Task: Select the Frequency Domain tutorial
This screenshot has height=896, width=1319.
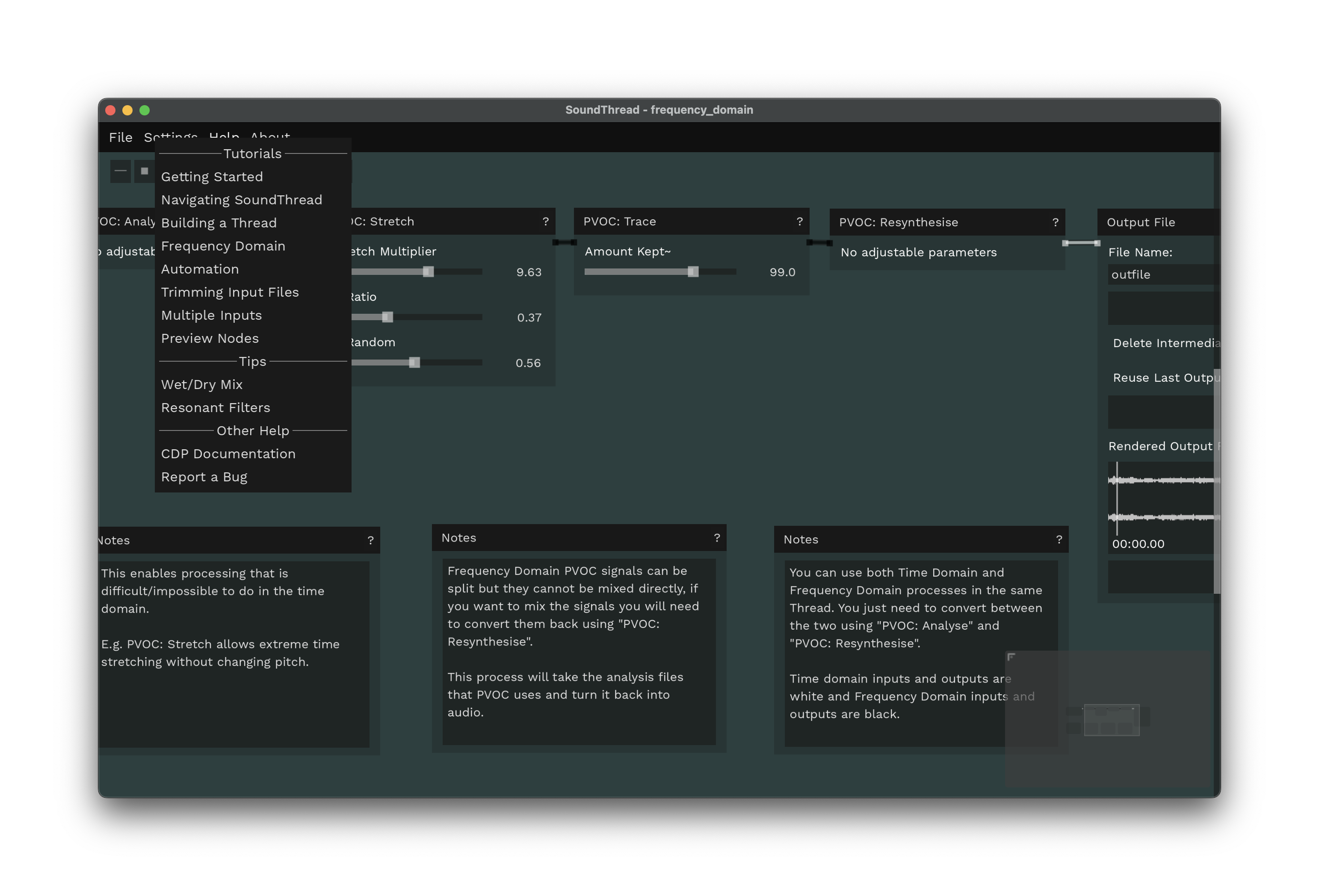Action: pyautogui.click(x=223, y=246)
